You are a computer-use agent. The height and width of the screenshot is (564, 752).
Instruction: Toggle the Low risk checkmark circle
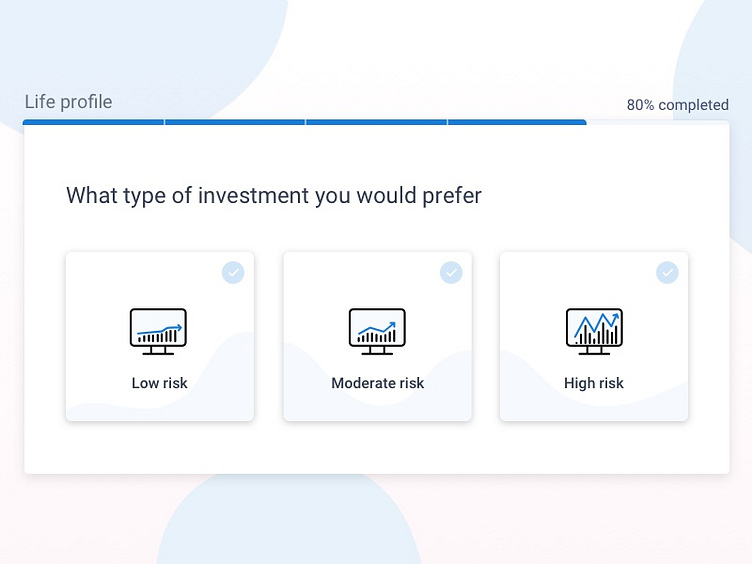233,272
